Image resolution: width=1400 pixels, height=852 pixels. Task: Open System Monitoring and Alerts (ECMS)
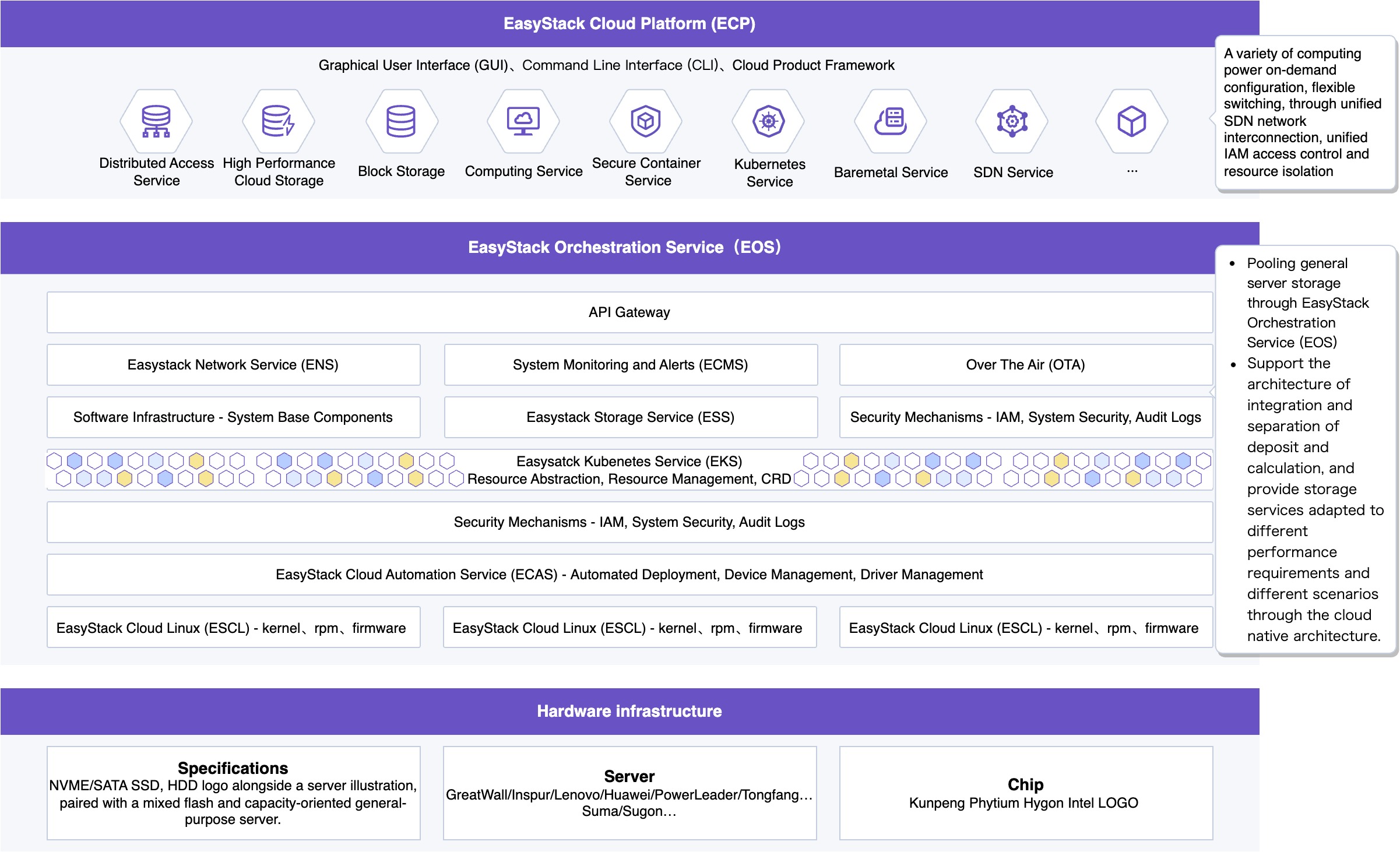click(631, 365)
